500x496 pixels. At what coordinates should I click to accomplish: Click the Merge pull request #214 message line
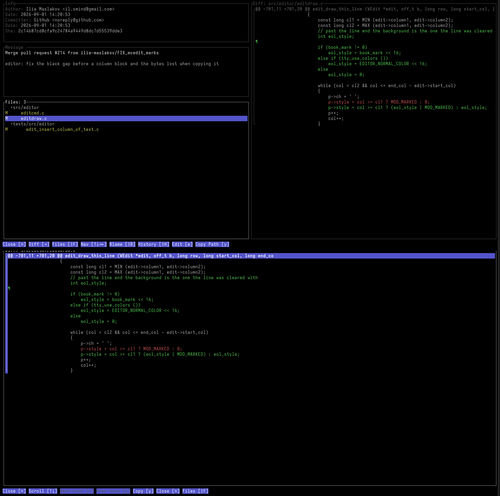pos(82,53)
